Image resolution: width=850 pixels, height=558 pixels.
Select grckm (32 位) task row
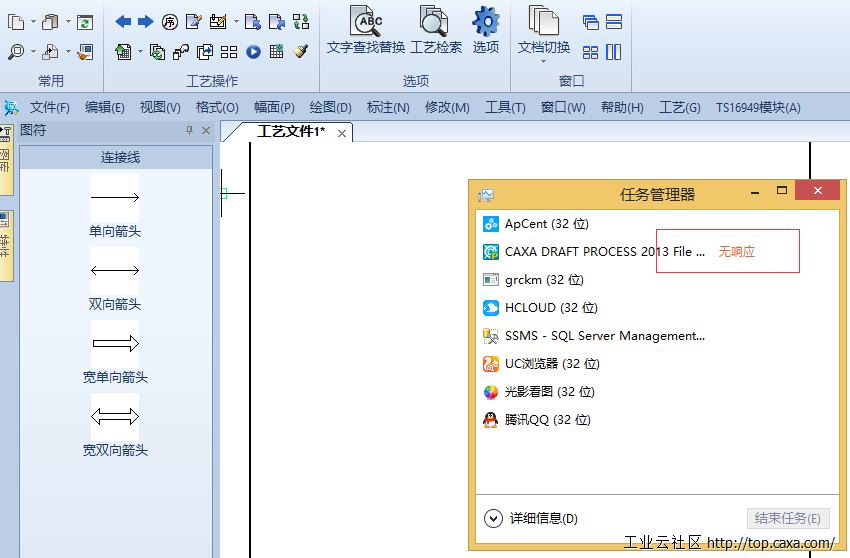click(x=657, y=280)
